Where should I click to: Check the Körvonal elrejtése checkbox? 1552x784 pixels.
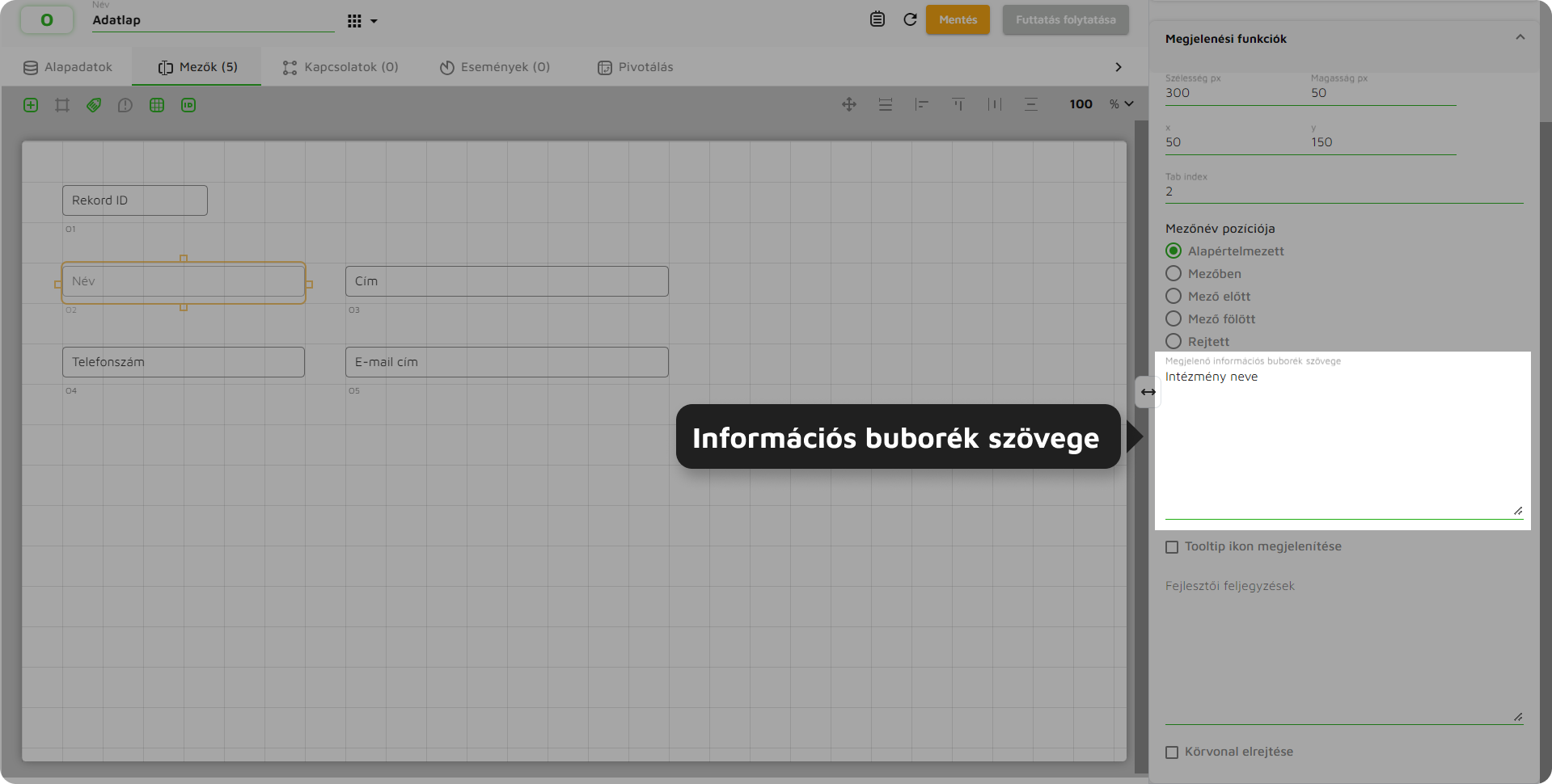[1172, 752]
